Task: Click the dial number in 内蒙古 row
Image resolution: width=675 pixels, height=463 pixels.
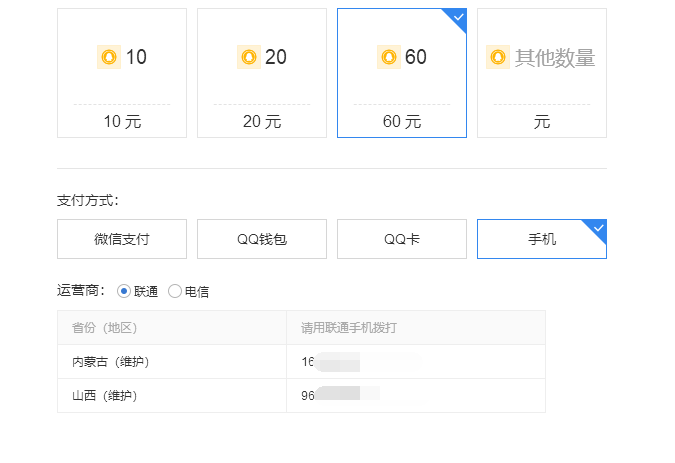Action: tap(331, 362)
